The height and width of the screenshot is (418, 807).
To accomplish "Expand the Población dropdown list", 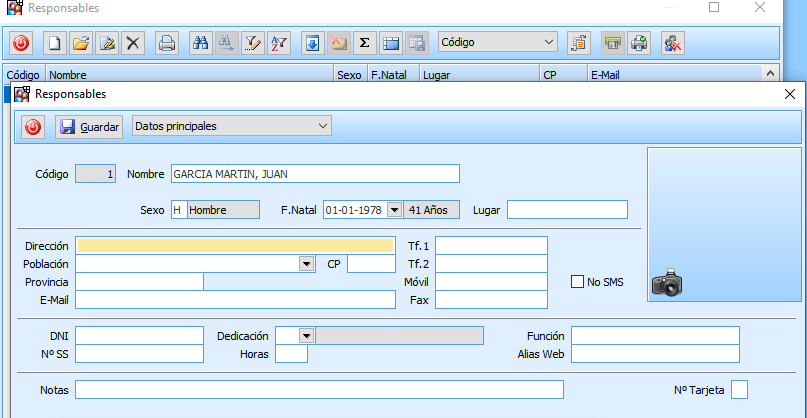I will [306, 264].
